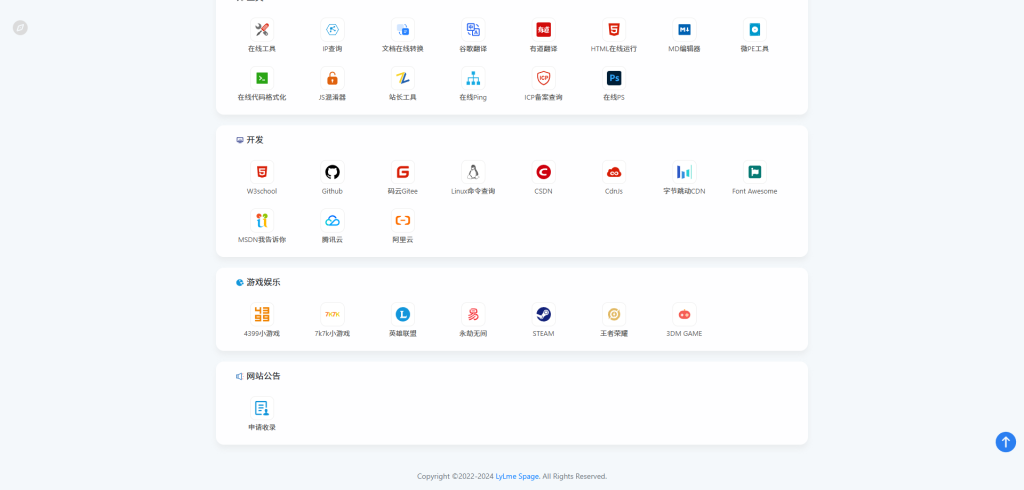This screenshot has width=1024, height=490.
Task: Click the 王者荣耀 icon
Action: [614, 314]
